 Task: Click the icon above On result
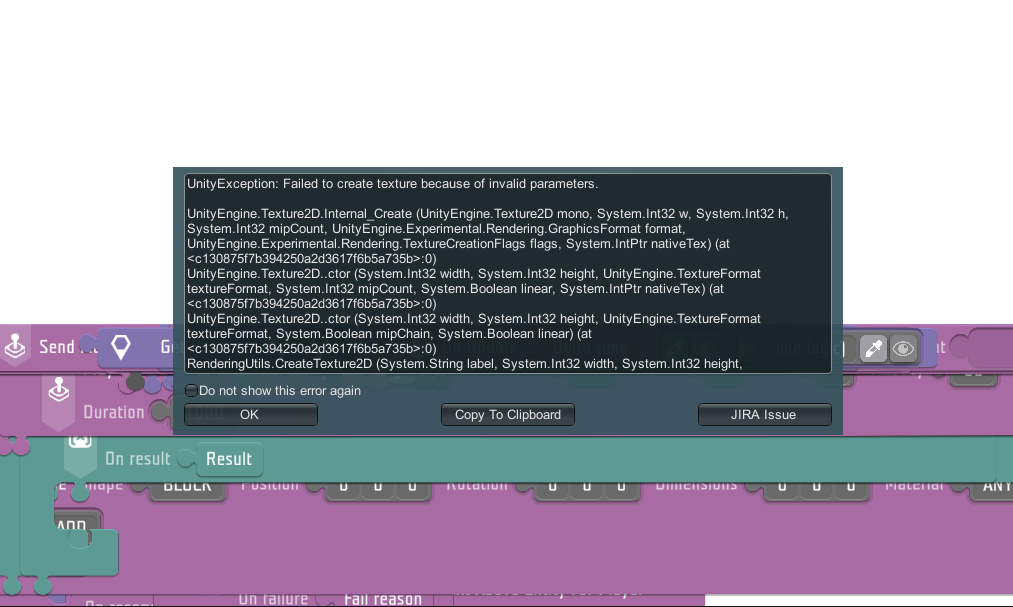click(80, 442)
